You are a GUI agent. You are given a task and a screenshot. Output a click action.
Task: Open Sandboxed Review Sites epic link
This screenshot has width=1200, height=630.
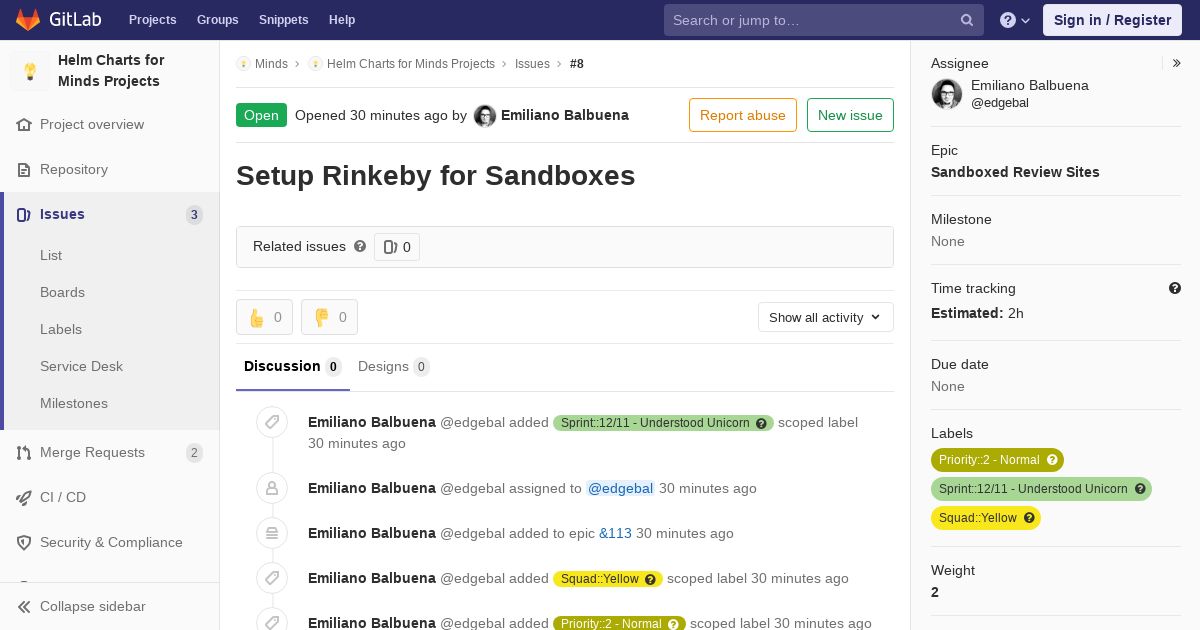coord(1015,172)
